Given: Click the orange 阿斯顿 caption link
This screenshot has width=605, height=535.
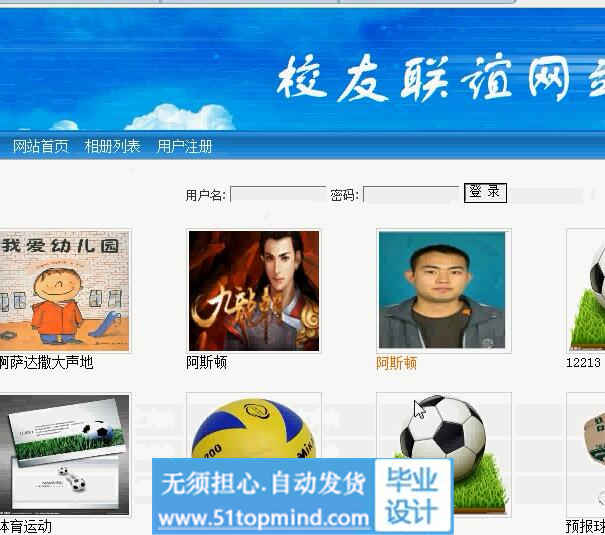Looking at the screenshot, I should [x=397, y=363].
